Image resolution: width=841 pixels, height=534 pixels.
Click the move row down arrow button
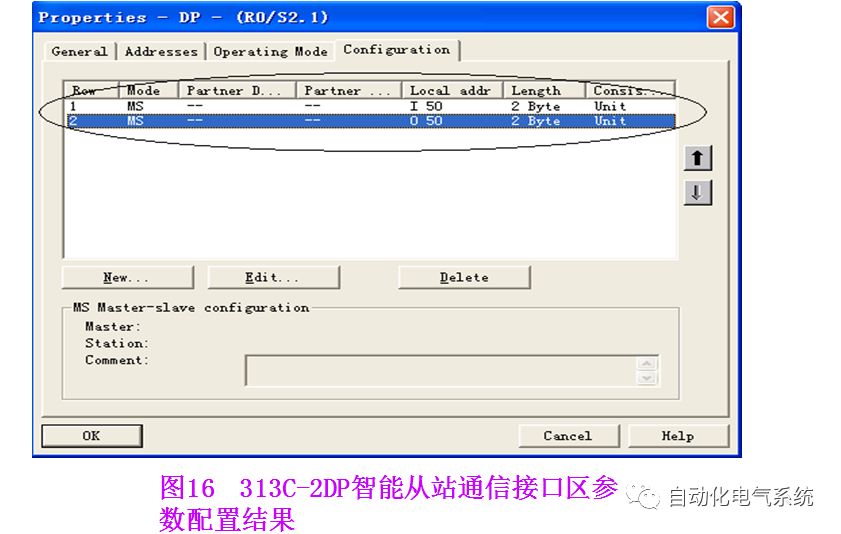point(698,192)
